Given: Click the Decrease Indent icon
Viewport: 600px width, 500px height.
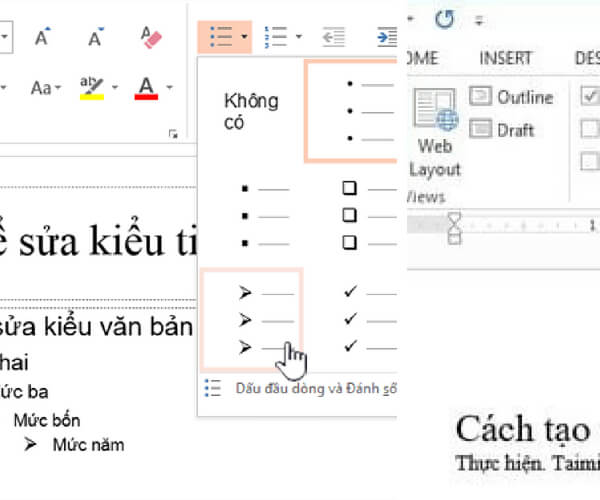Looking at the screenshot, I should click(x=333, y=38).
